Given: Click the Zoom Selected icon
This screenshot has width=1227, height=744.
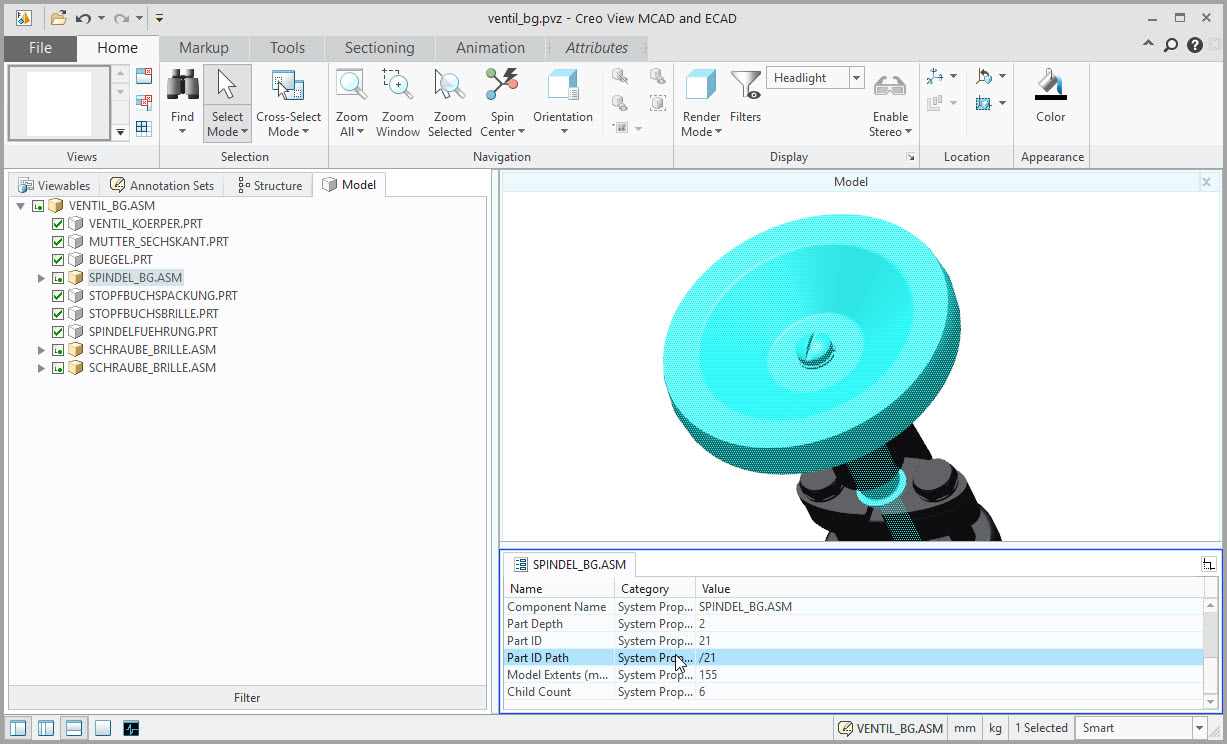Looking at the screenshot, I should pos(450,87).
